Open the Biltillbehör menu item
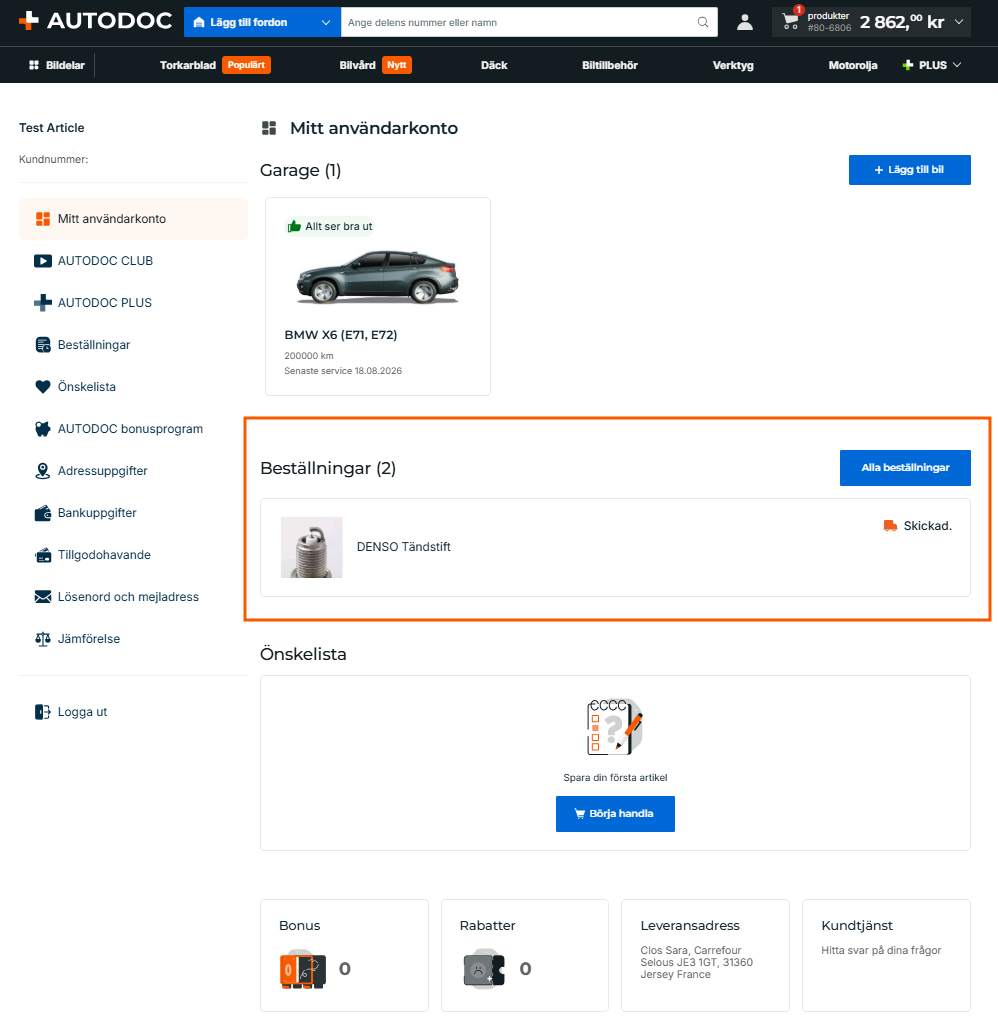 (609, 65)
